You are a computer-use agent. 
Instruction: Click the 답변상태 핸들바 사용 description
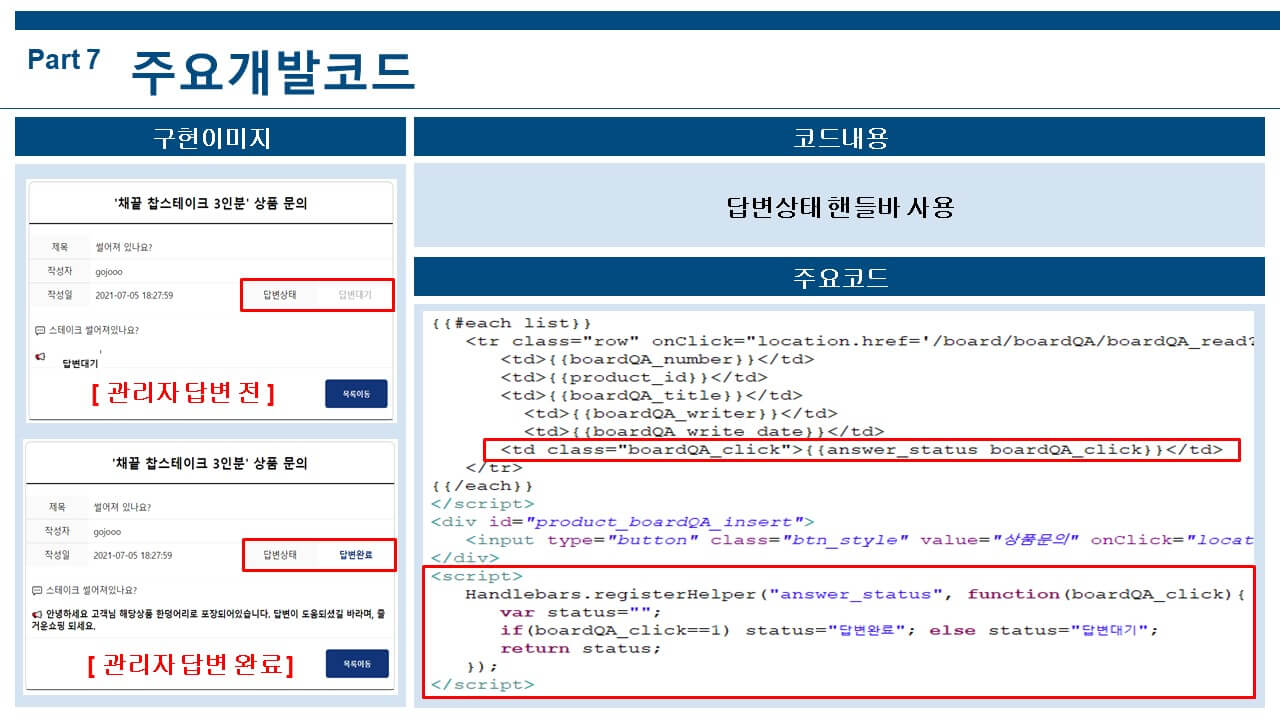(839, 207)
